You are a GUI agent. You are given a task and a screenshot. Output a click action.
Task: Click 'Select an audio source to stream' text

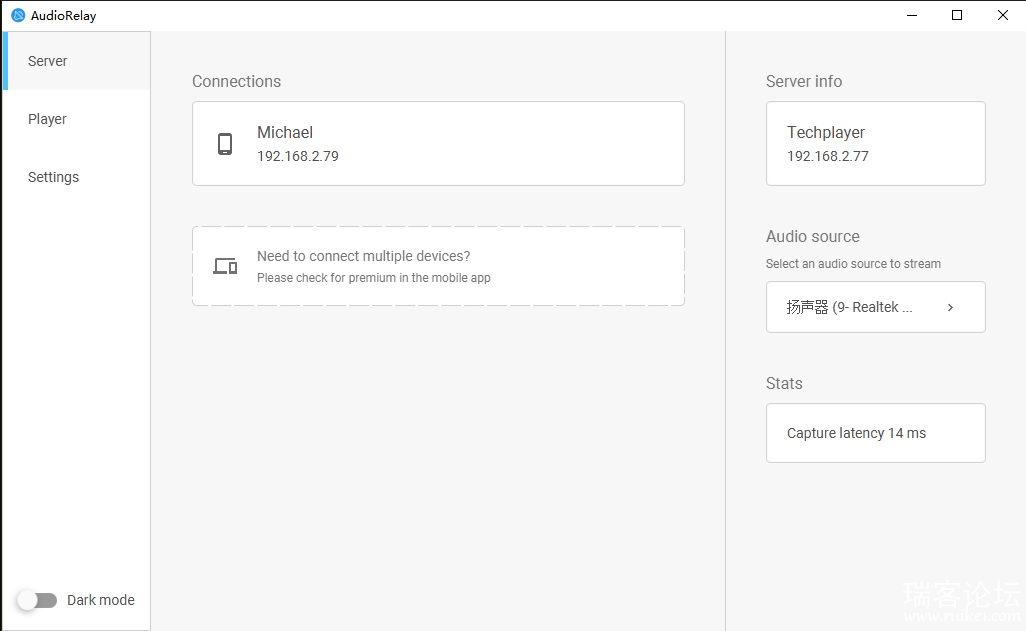853,264
